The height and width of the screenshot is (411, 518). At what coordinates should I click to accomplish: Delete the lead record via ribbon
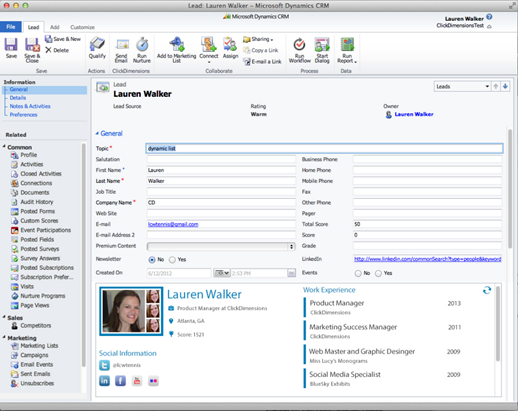pyautogui.click(x=57, y=50)
